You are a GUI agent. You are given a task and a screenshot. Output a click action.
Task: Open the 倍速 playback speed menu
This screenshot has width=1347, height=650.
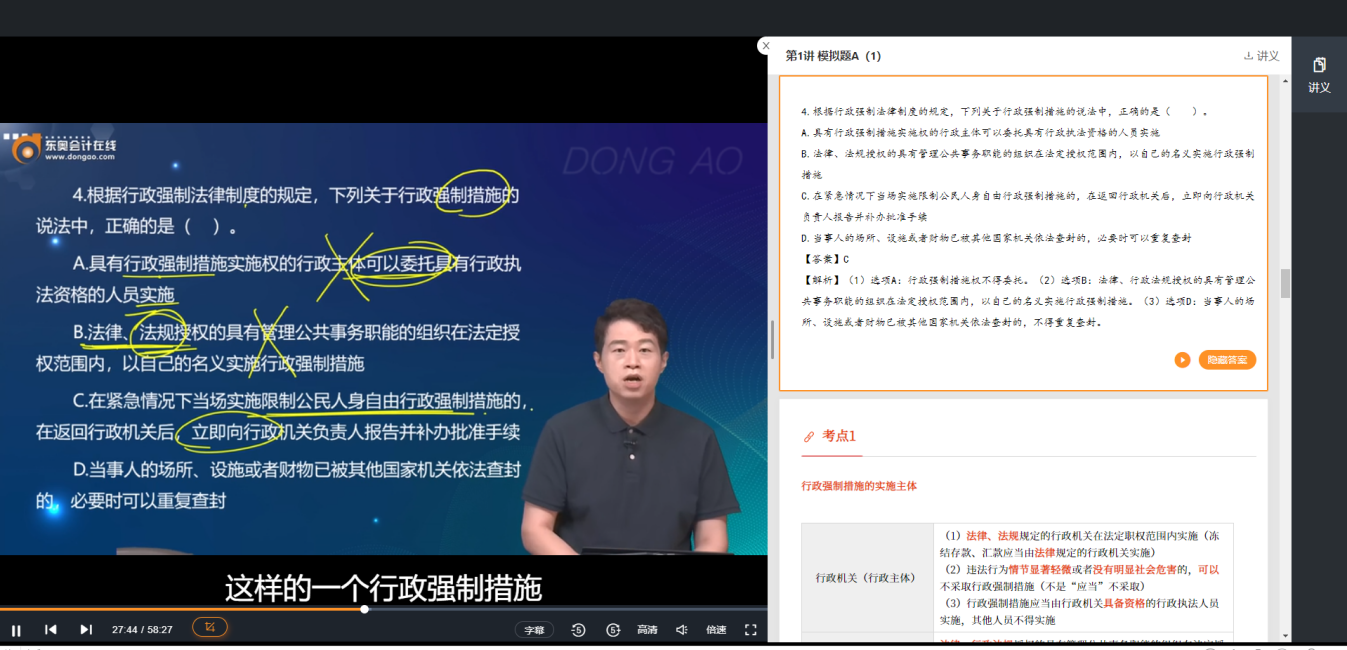pyautogui.click(x=716, y=630)
